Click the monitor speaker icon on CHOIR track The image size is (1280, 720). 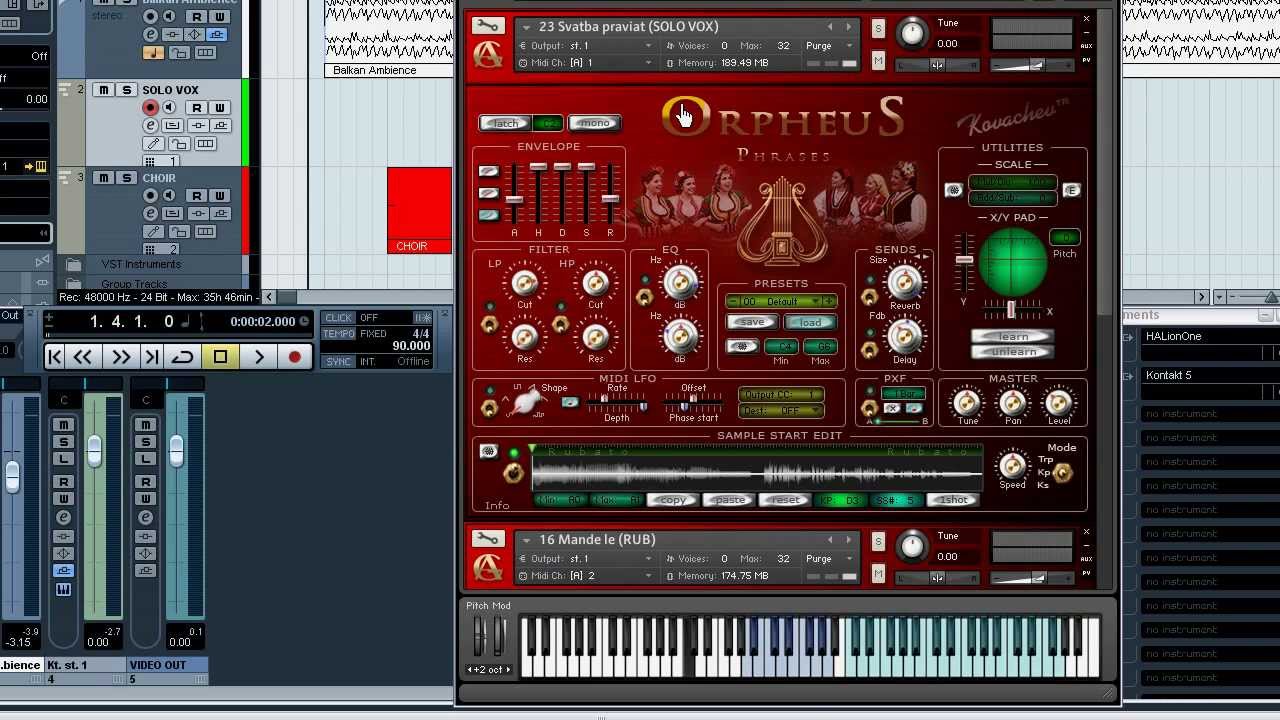pyautogui.click(x=169, y=196)
